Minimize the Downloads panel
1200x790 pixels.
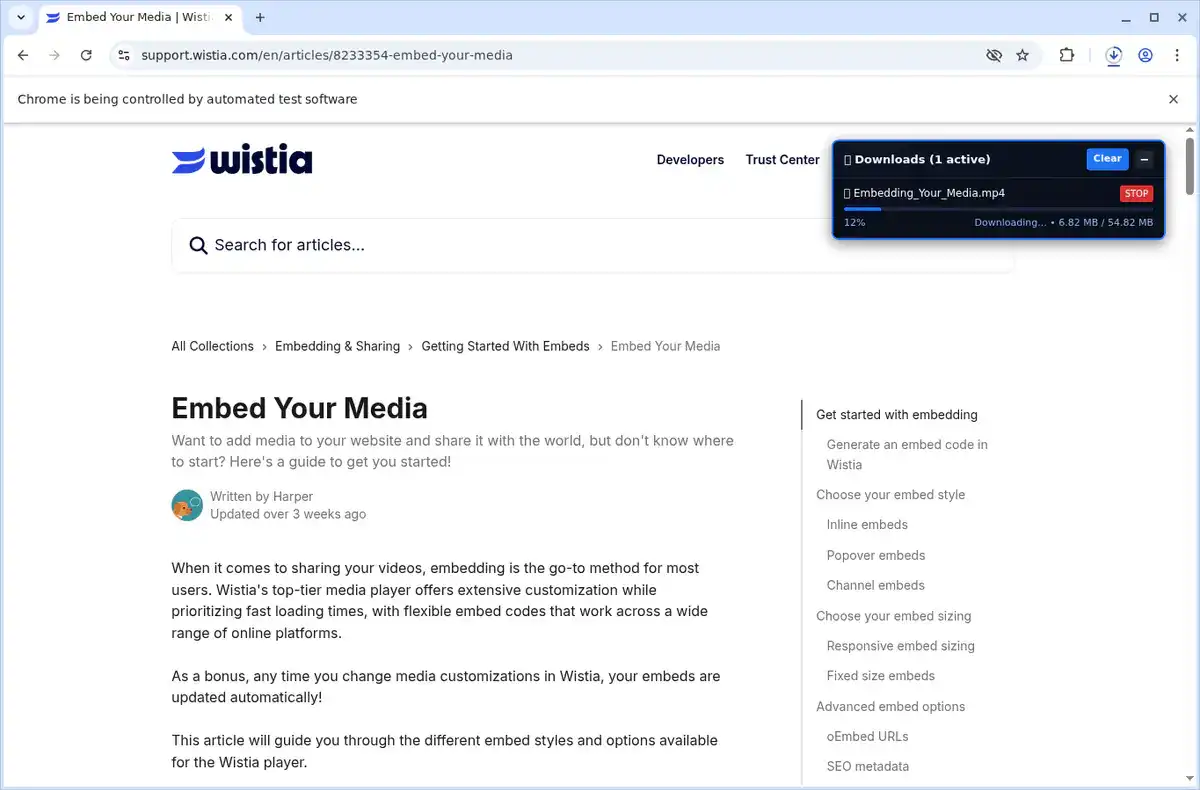point(1145,159)
